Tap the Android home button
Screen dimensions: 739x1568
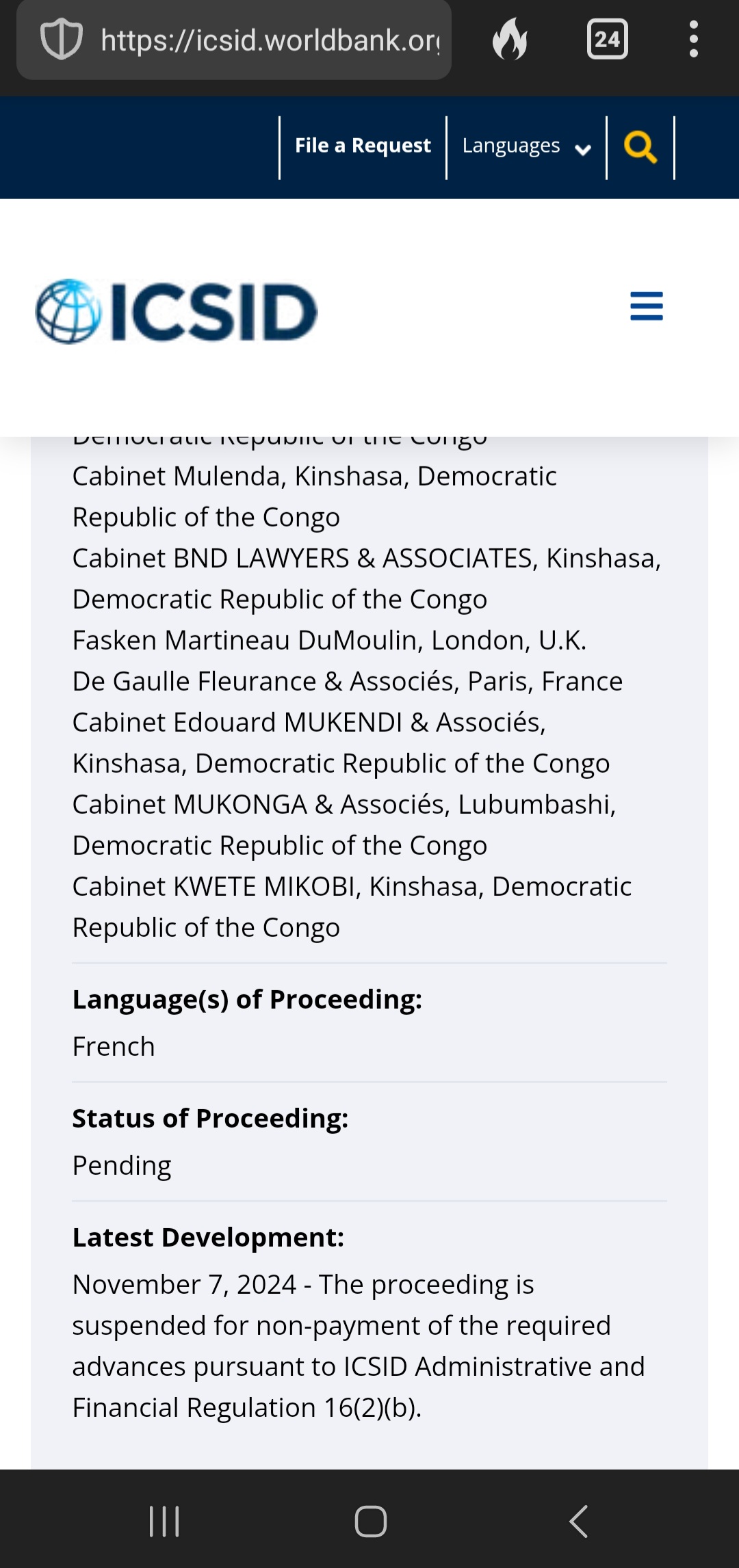point(371,1522)
